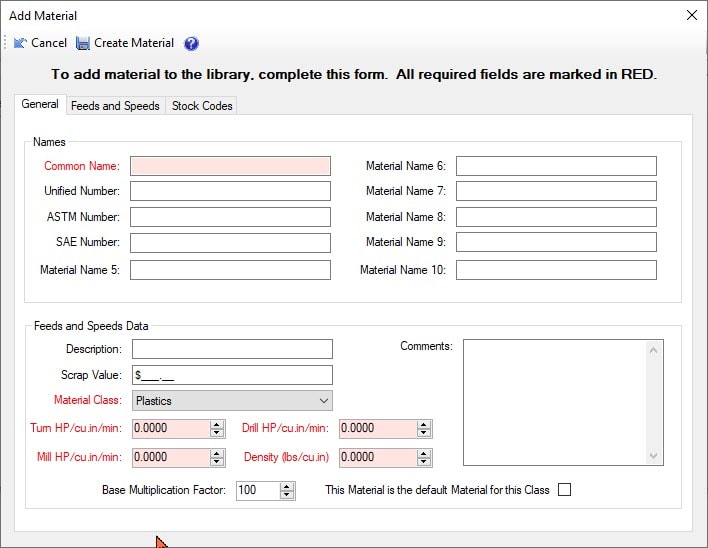Screen dimensions: 708x548
Task: Click the Scrap Value field
Action: click(232, 375)
